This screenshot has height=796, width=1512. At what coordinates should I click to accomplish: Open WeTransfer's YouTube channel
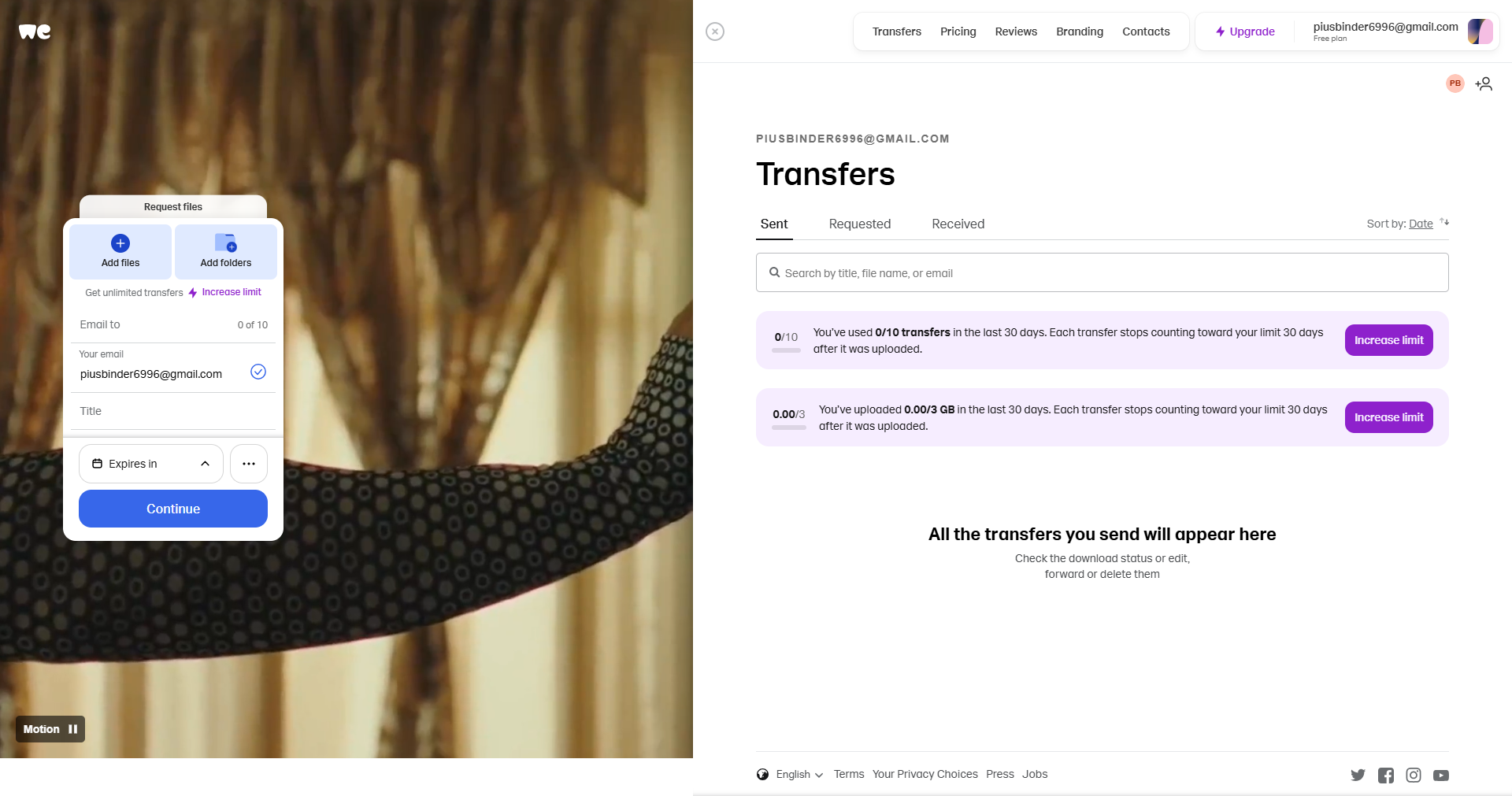1441,776
